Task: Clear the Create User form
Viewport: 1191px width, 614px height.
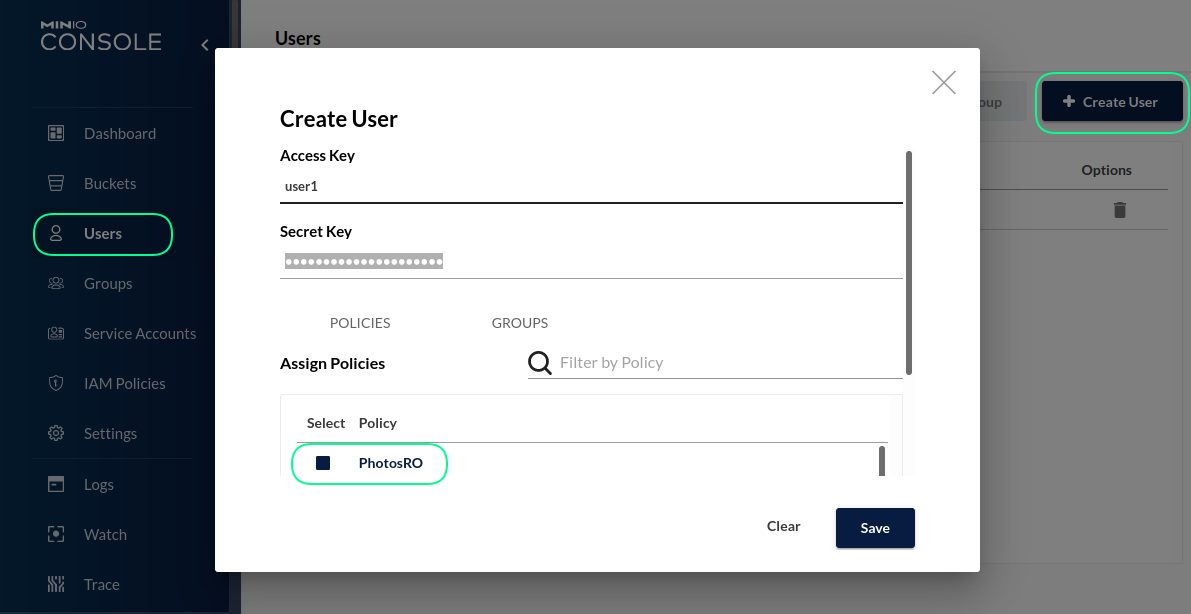Action: point(783,526)
